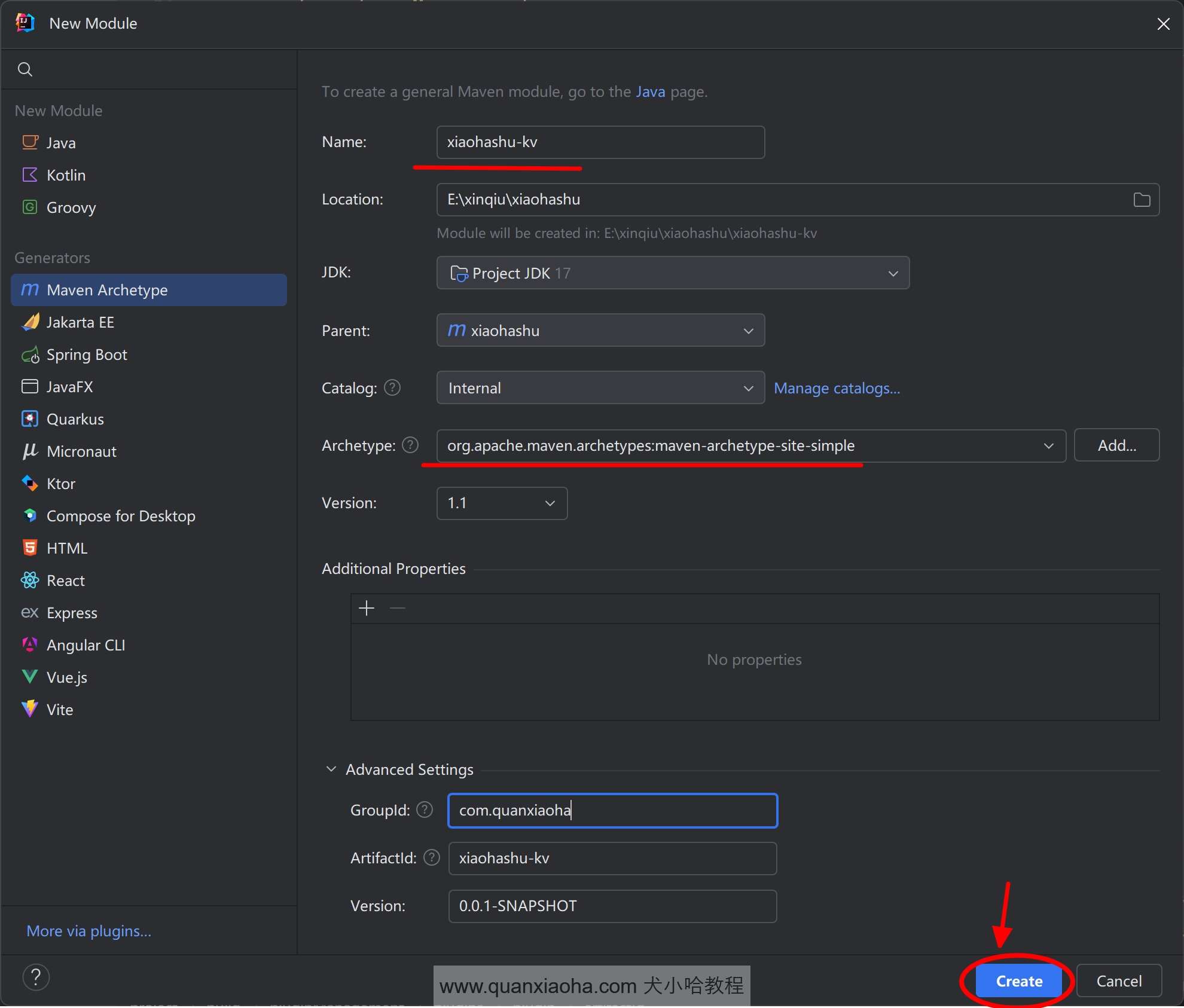1184x1008 pixels.
Task: Open help with the bottom-left question mark button
Action: 36,978
